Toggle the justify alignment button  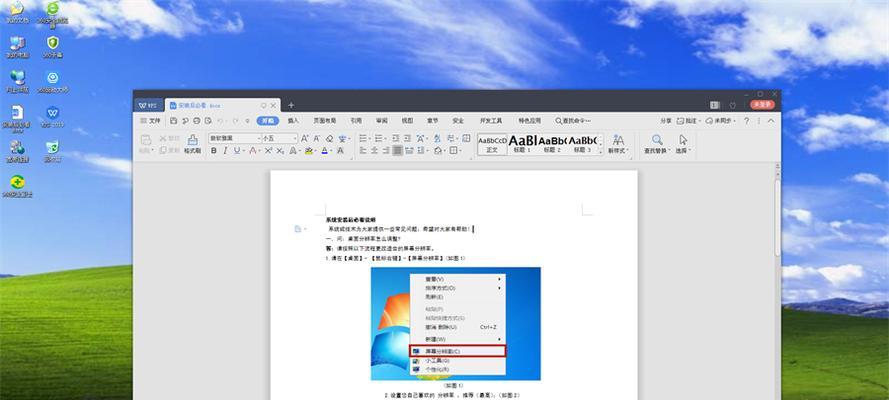pyautogui.click(x=397, y=151)
